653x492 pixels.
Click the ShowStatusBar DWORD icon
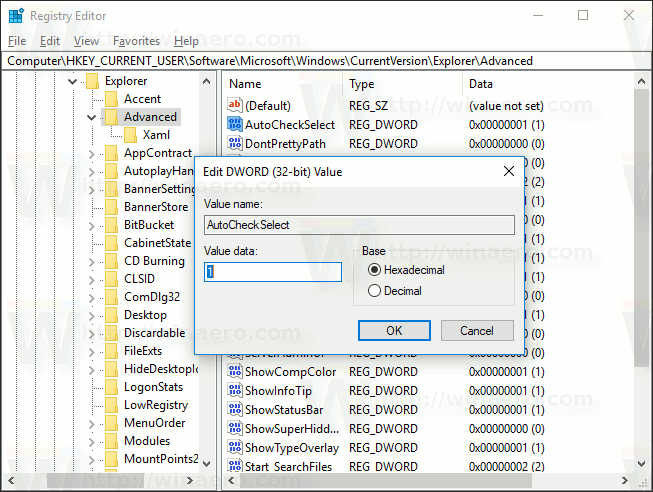coord(235,410)
